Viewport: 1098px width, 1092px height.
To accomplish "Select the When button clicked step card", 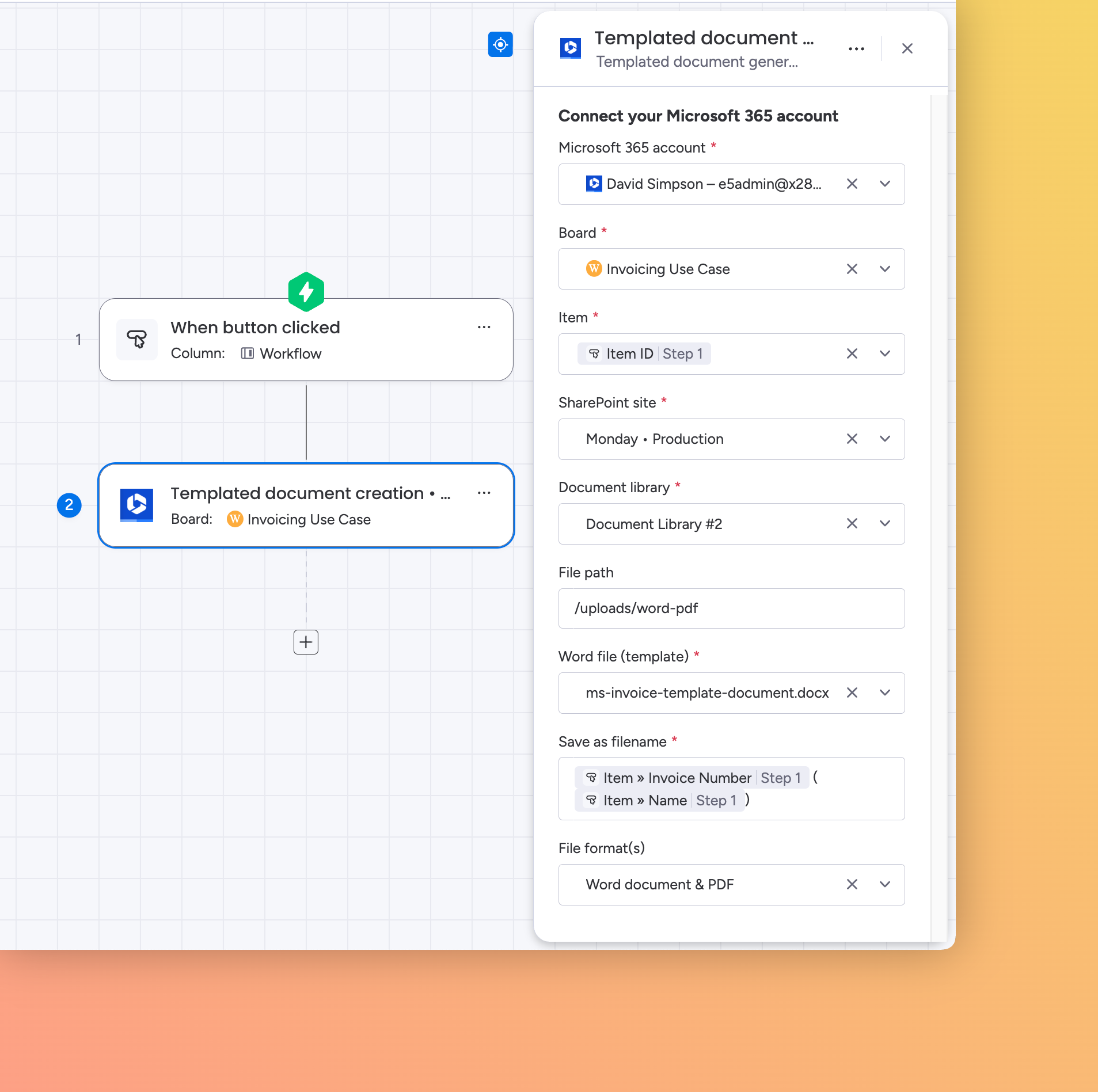I will (306, 340).
